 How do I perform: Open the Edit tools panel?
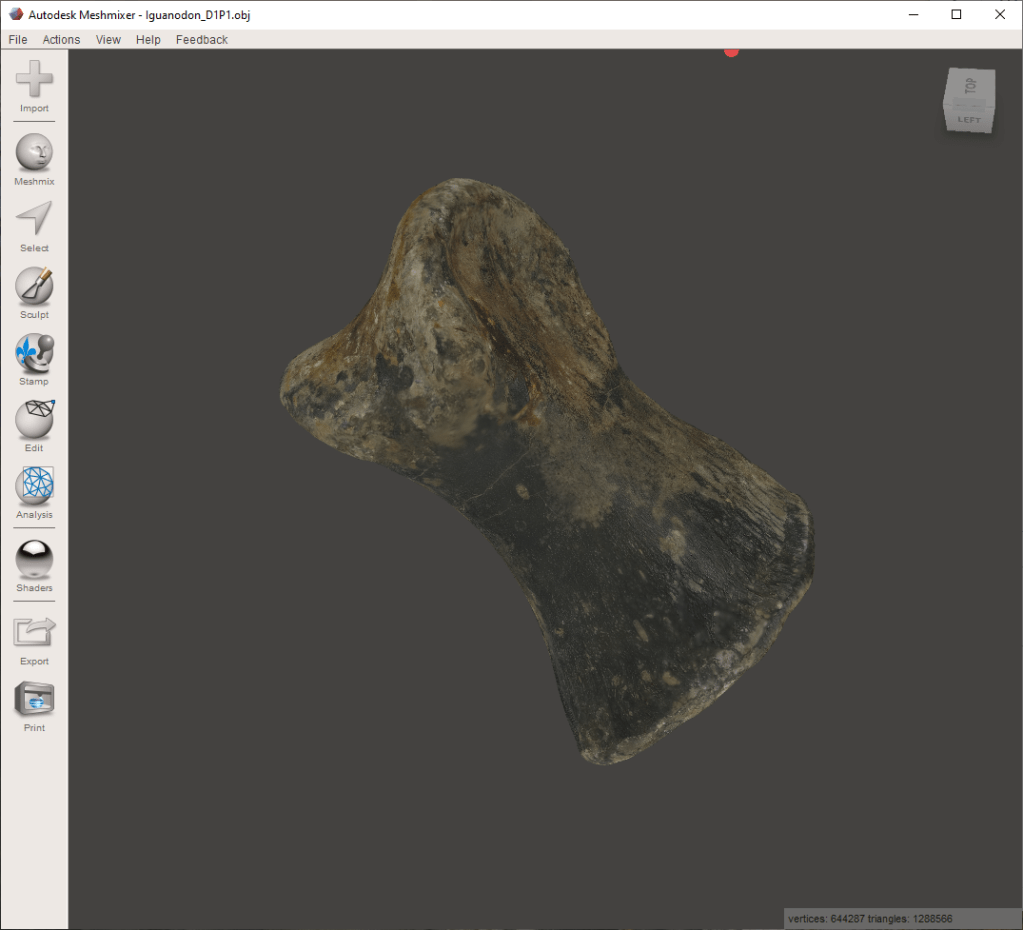tap(34, 419)
